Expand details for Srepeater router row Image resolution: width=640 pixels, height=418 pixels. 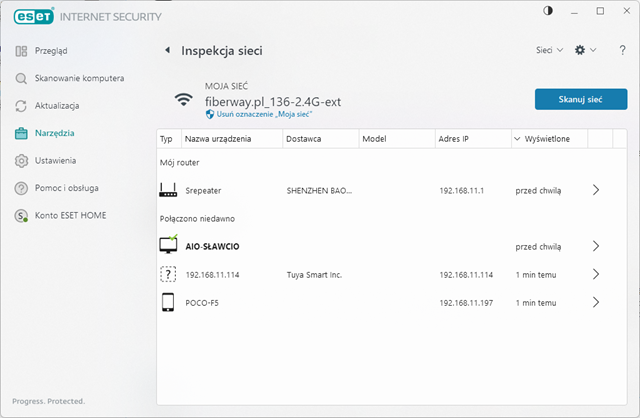596,190
